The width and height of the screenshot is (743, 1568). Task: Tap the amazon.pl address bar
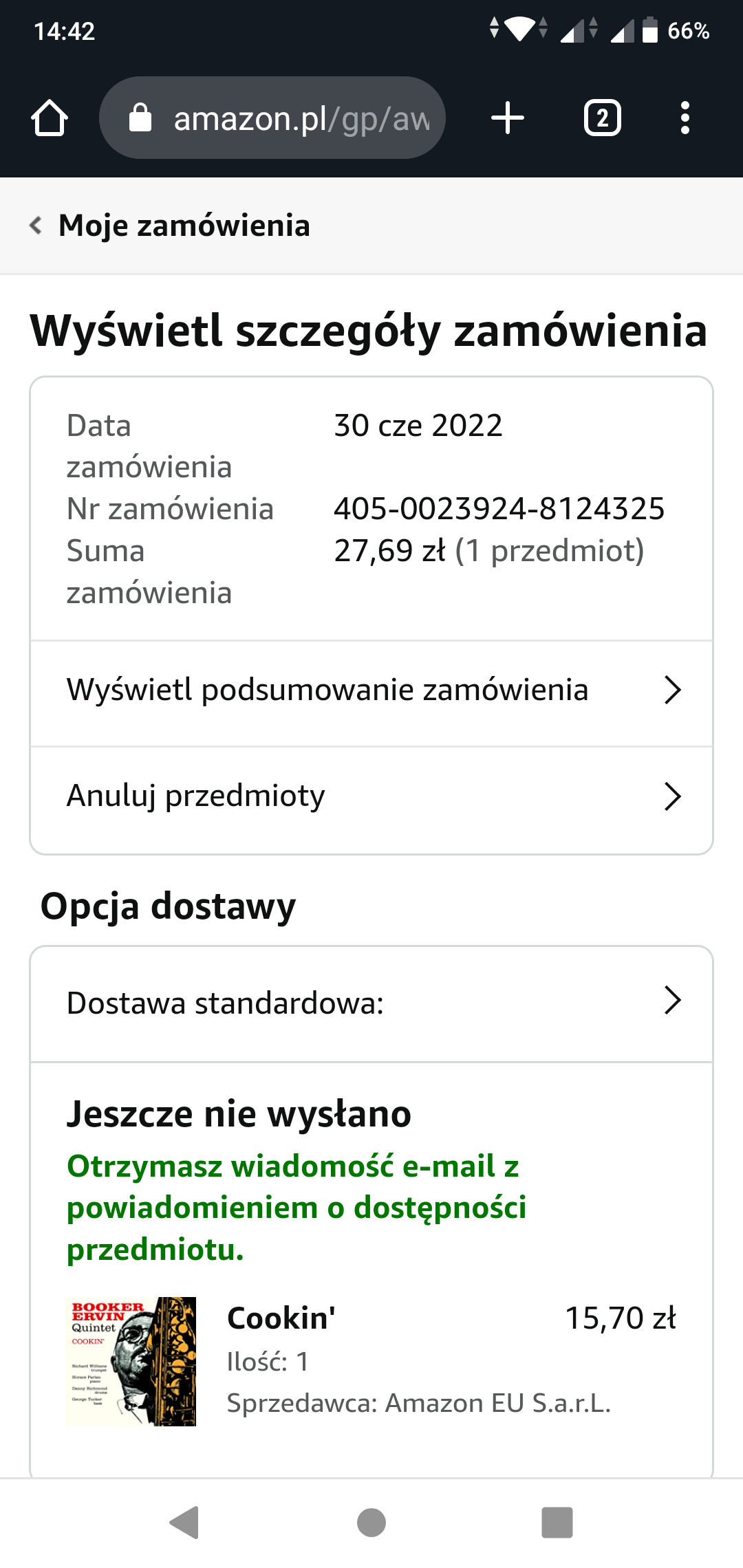[301, 118]
